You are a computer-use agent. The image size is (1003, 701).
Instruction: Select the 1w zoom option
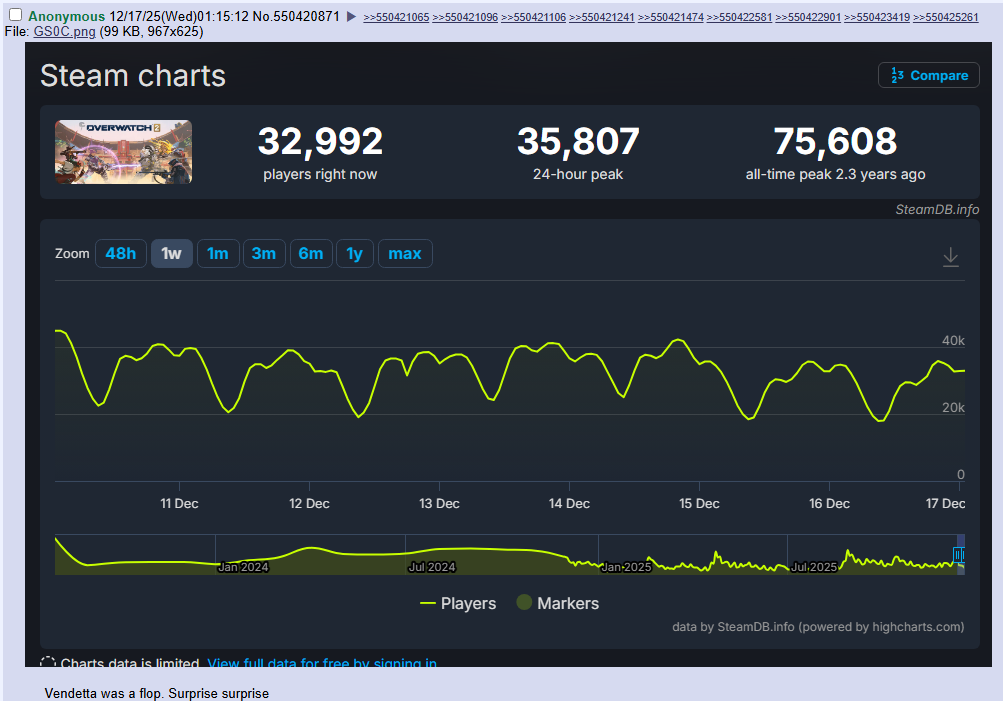[171, 254]
